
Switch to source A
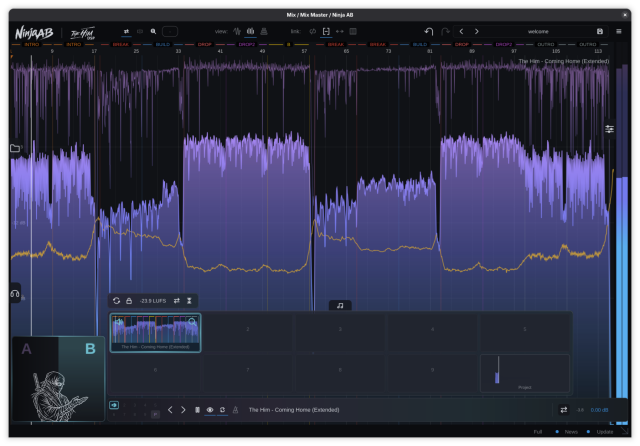pos(26,349)
